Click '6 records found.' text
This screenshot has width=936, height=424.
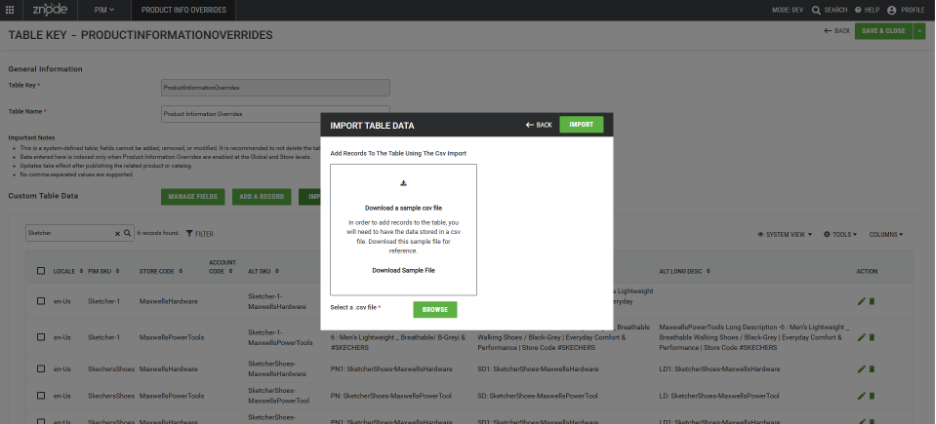click(x=158, y=233)
